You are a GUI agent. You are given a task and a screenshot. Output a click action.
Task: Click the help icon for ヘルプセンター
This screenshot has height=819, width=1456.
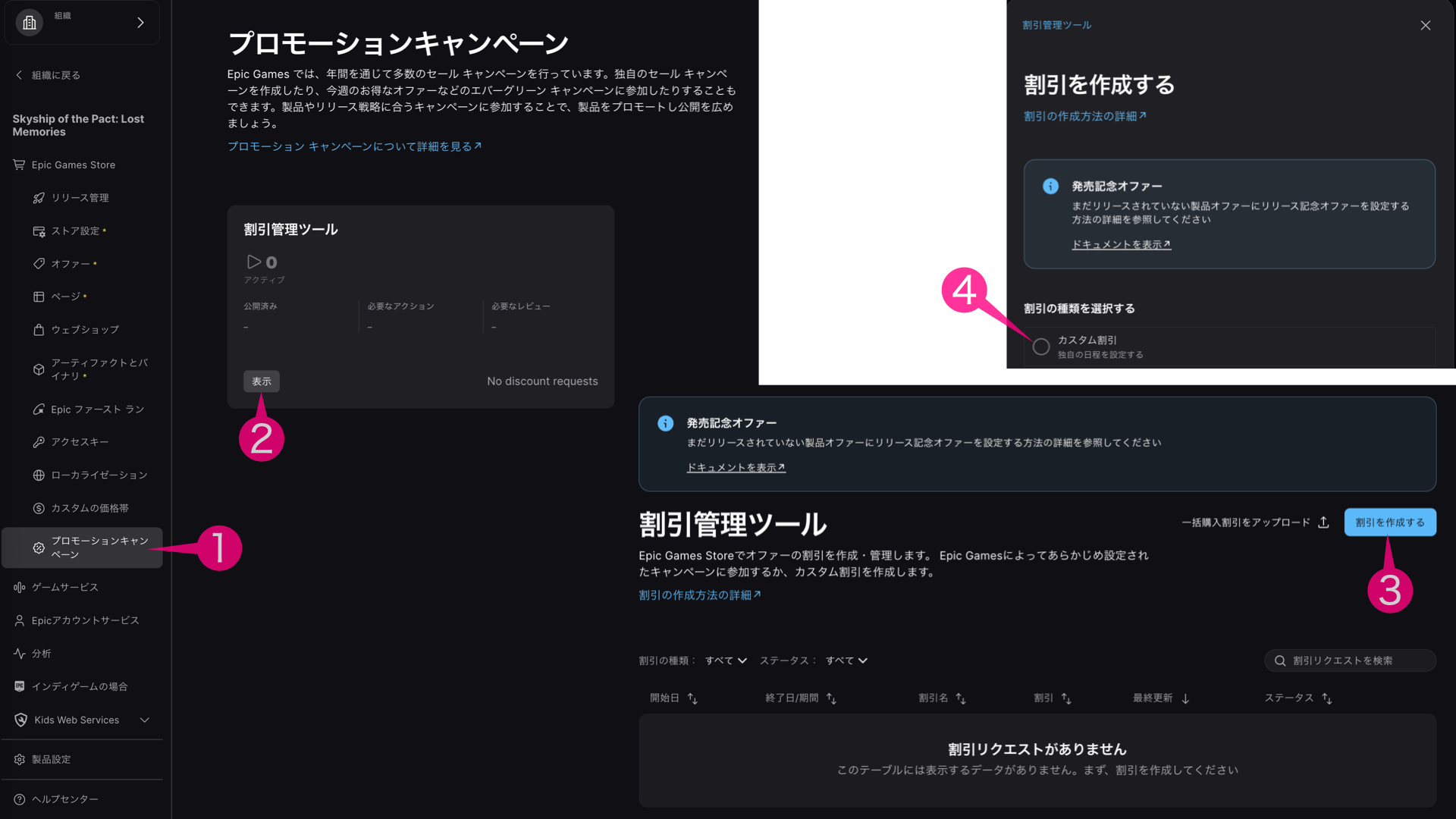20,799
